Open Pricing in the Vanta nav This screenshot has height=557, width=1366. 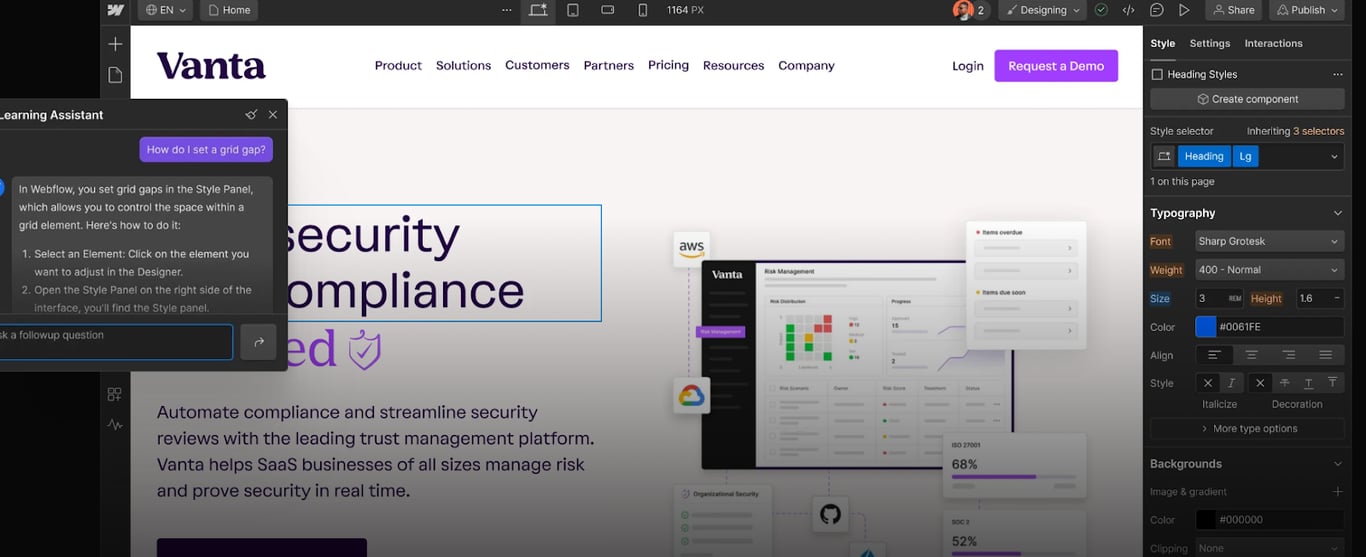[x=668, y=65]
